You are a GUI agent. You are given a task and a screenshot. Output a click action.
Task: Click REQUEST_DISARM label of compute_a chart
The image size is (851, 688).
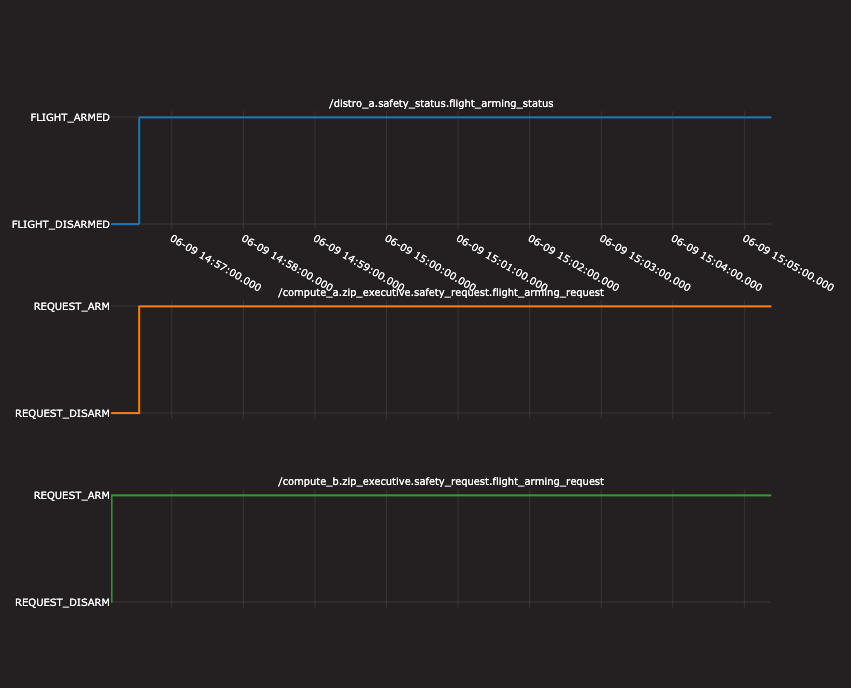(62, 413)
